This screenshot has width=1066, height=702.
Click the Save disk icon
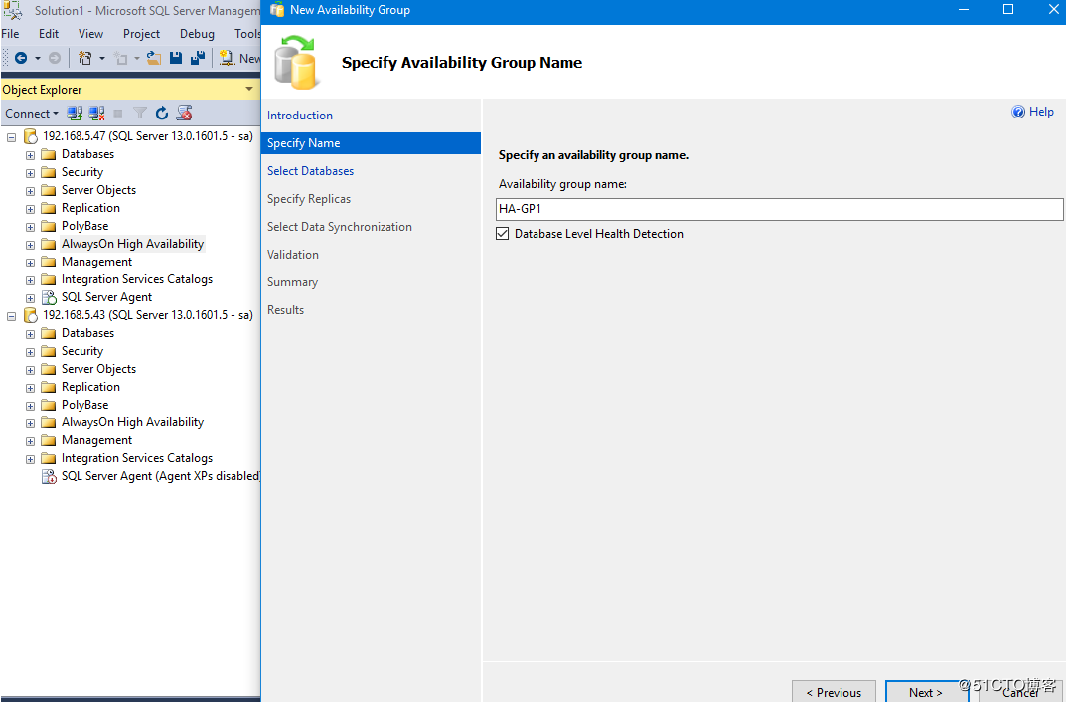[x=176, y=58]
